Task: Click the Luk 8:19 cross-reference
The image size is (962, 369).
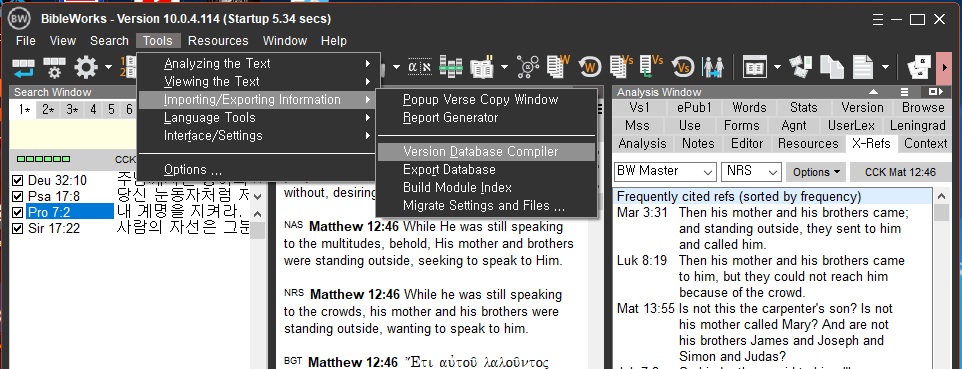Action: click(x=642, y=260)
